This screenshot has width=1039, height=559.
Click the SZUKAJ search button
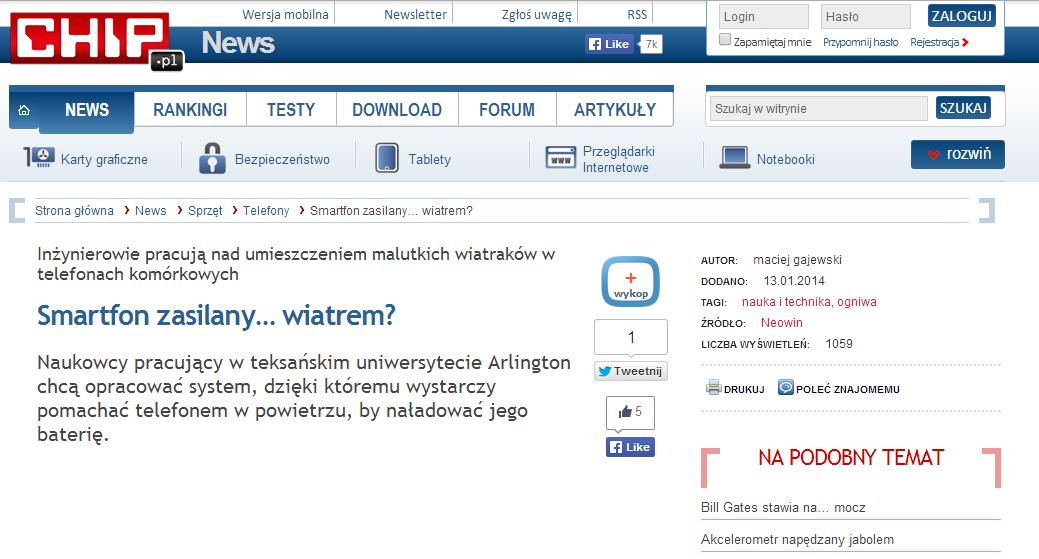963,108
